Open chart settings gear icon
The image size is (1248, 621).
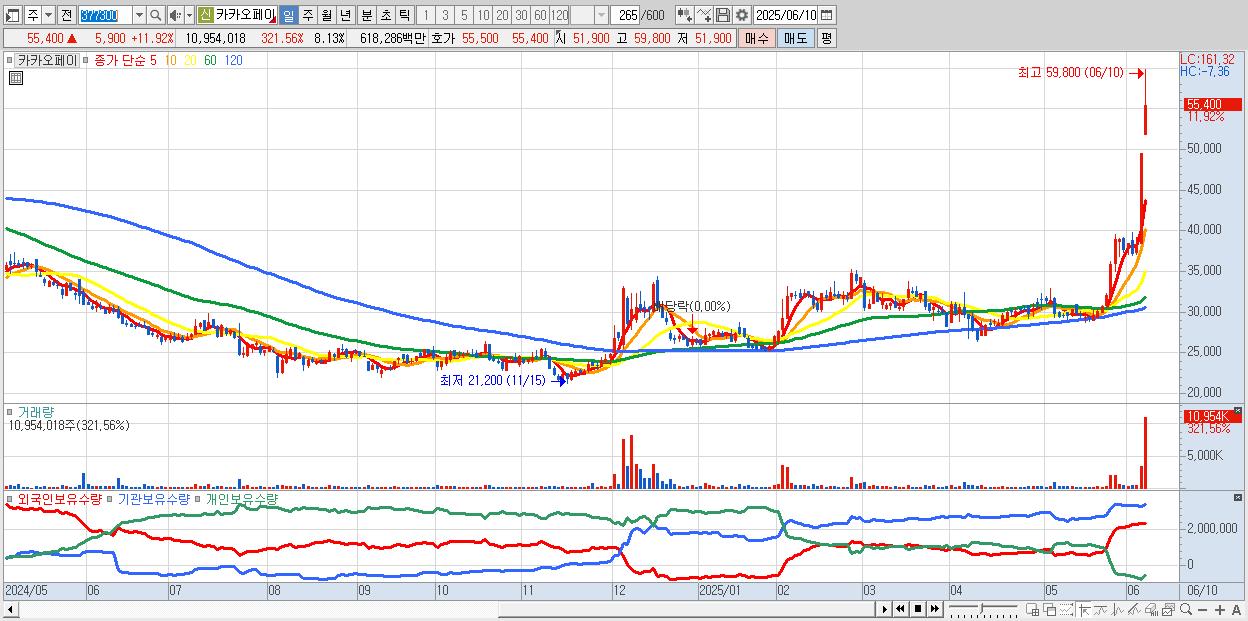coord(742,15)
